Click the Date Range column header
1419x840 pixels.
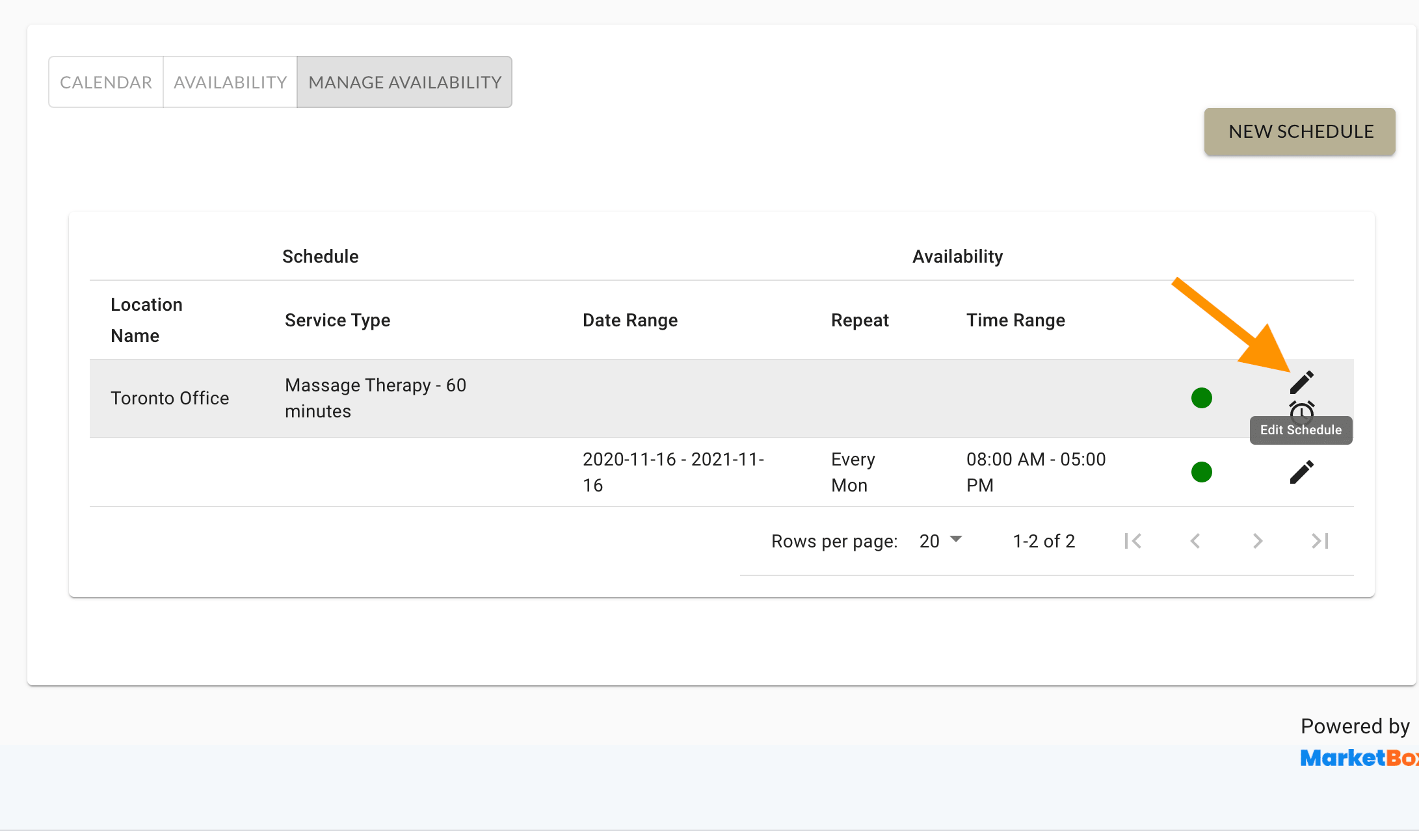630,320
